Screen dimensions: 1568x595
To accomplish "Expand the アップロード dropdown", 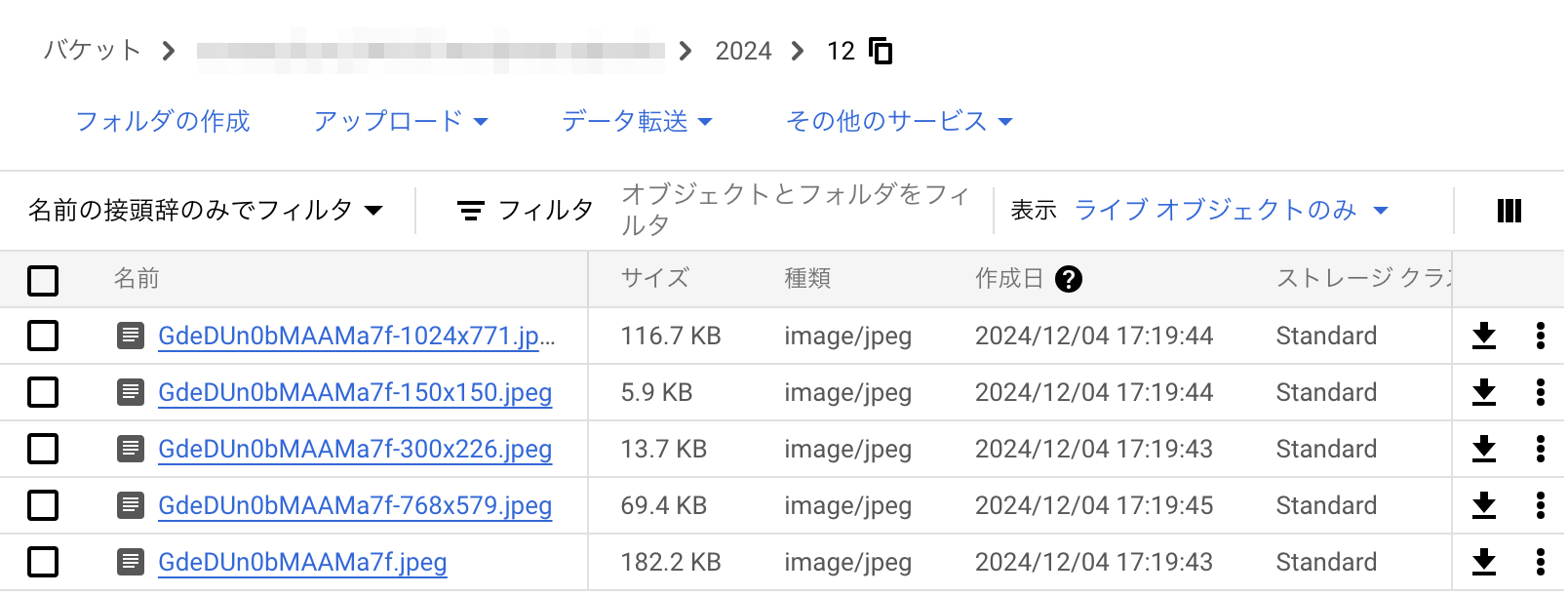I will (x=401, y=121).
